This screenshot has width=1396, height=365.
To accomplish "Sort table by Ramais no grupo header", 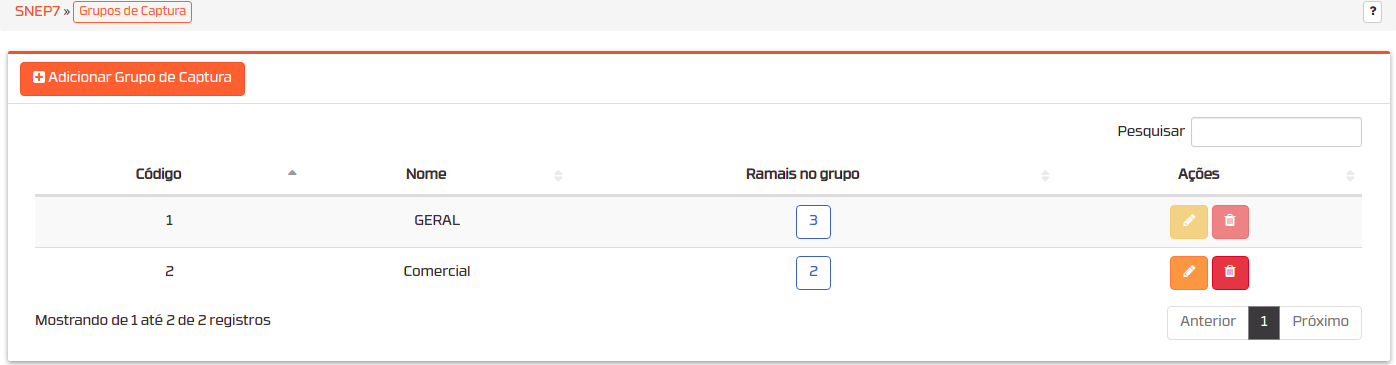I will tap(803, 174).
